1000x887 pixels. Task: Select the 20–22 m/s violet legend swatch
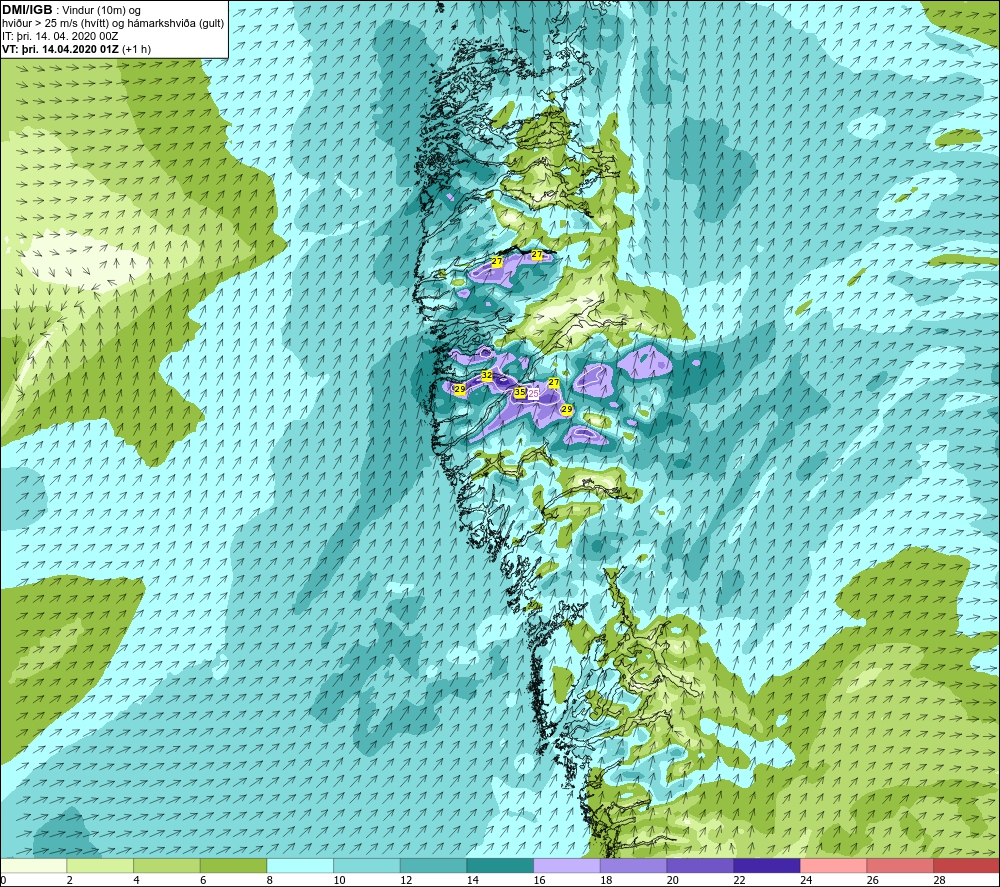point(700,865)
